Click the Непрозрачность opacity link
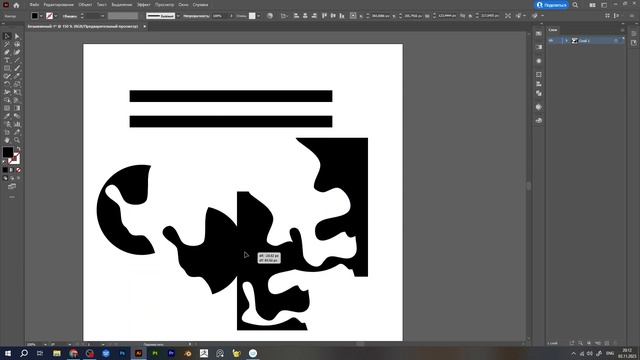 196,16
